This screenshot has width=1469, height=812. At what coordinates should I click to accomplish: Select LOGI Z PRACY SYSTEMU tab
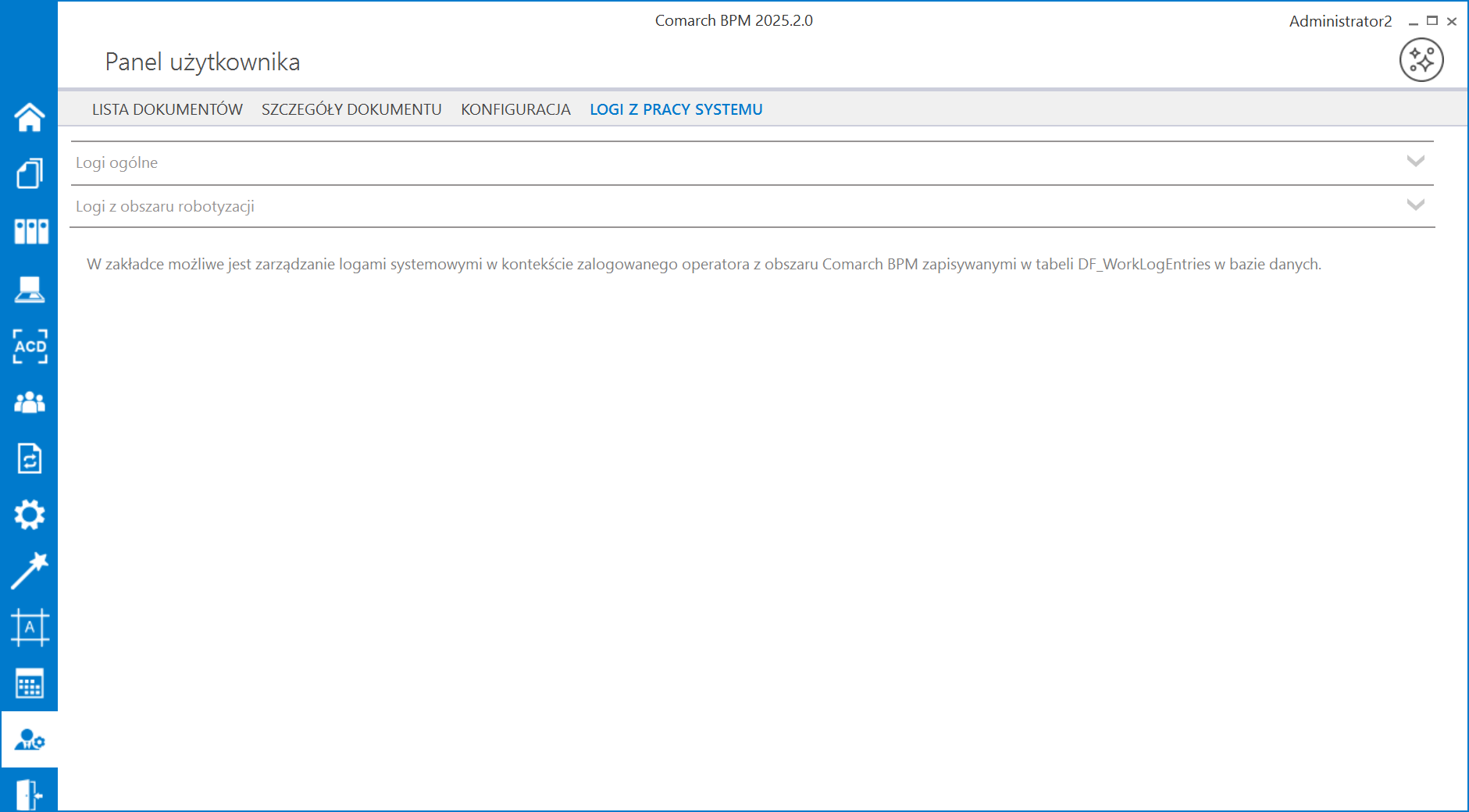676,109
